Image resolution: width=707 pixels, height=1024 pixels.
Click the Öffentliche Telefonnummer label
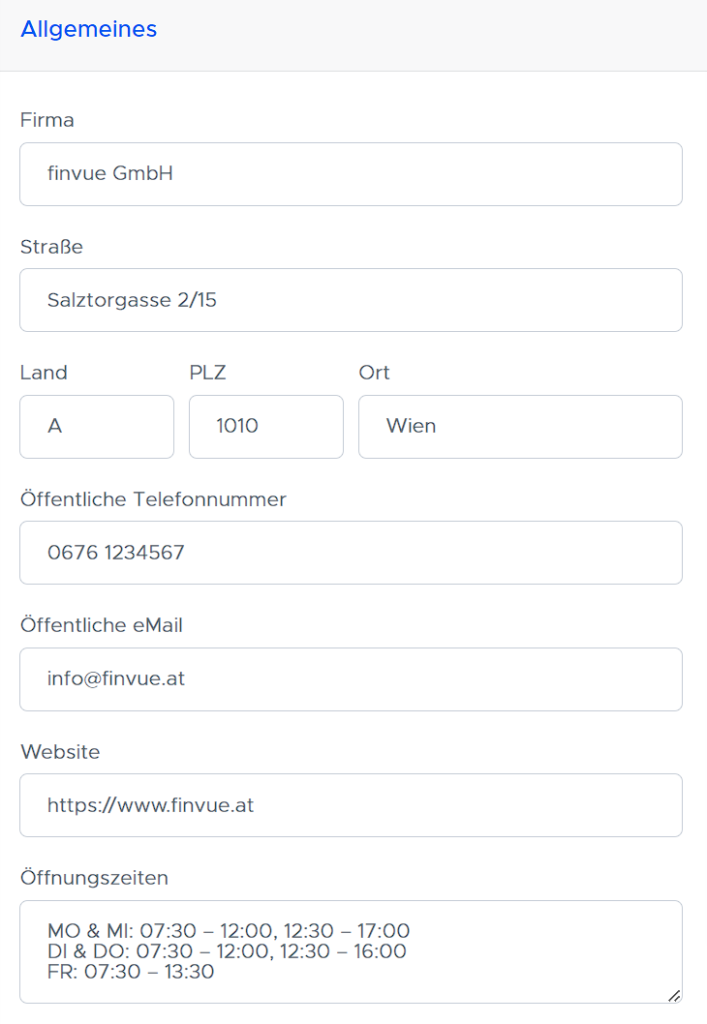153,499
